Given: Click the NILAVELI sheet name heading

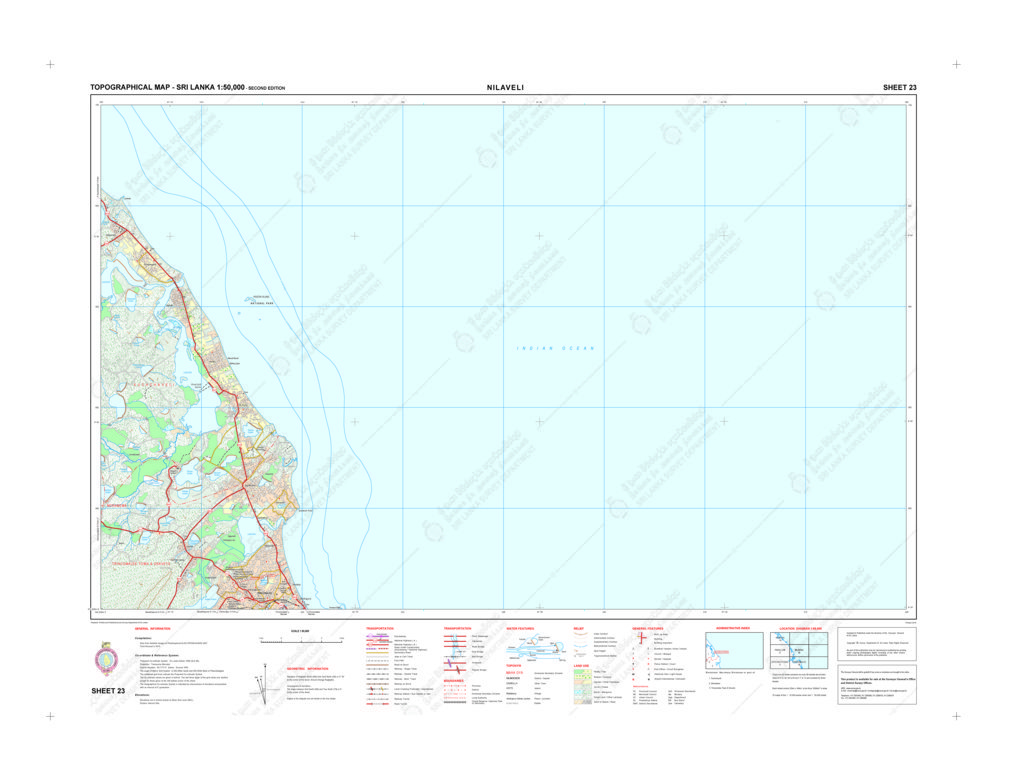Looking at the screenshot, I should 505,87.
